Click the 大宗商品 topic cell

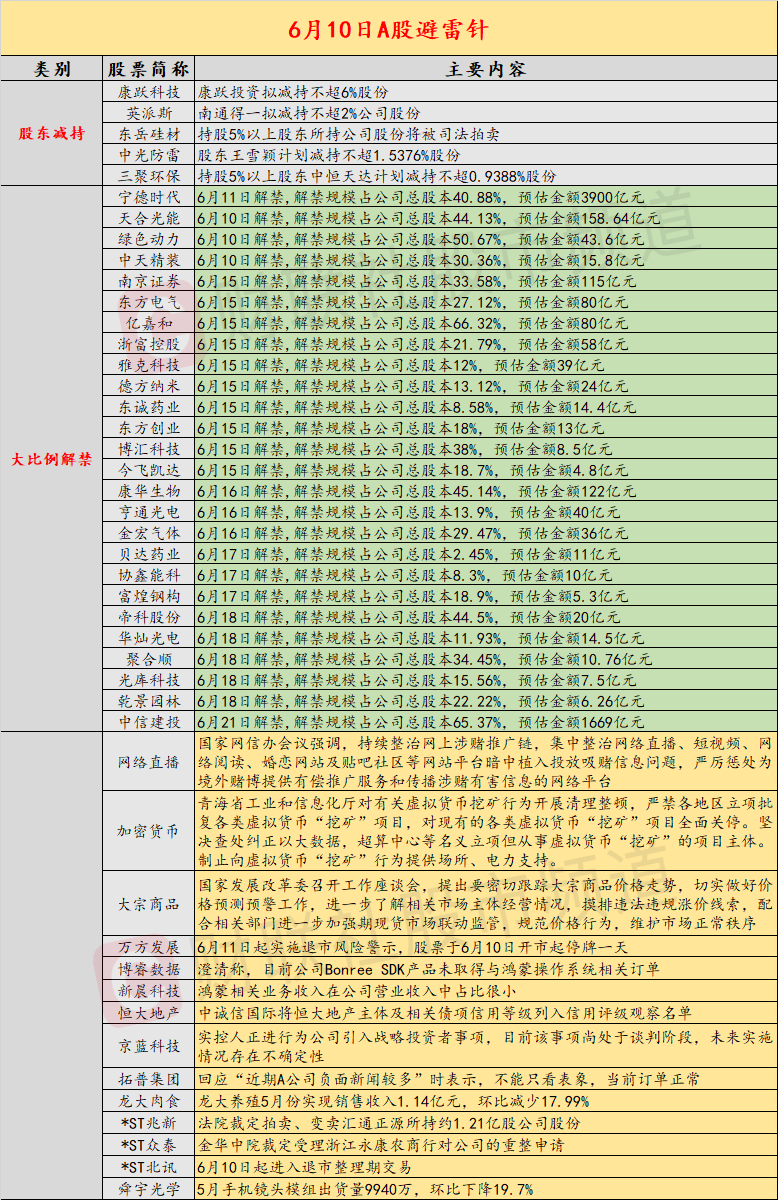pyautogui.click(x=149, y=904)
